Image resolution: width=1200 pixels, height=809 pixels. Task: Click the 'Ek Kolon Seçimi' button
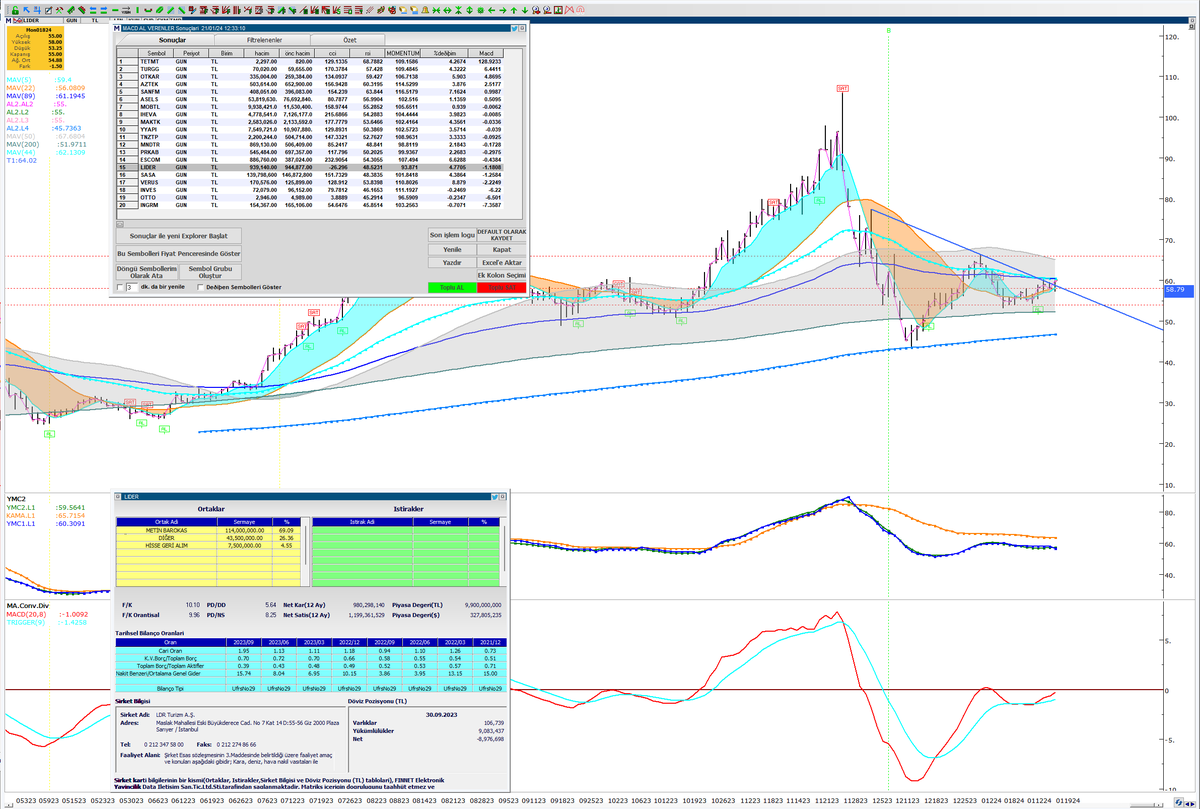click(502, 275)
